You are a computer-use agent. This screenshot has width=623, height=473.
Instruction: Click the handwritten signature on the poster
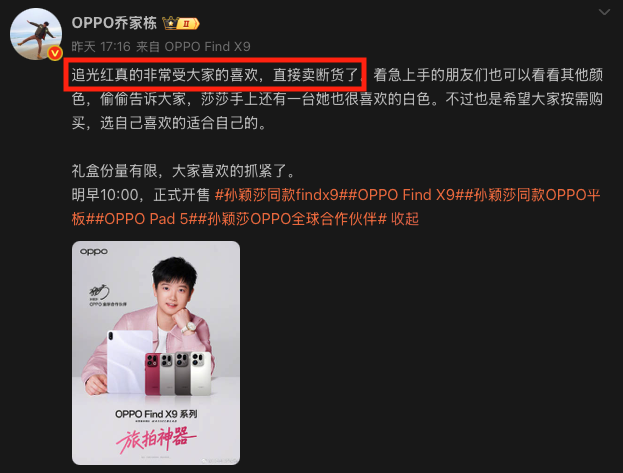(x=99, y=292)
